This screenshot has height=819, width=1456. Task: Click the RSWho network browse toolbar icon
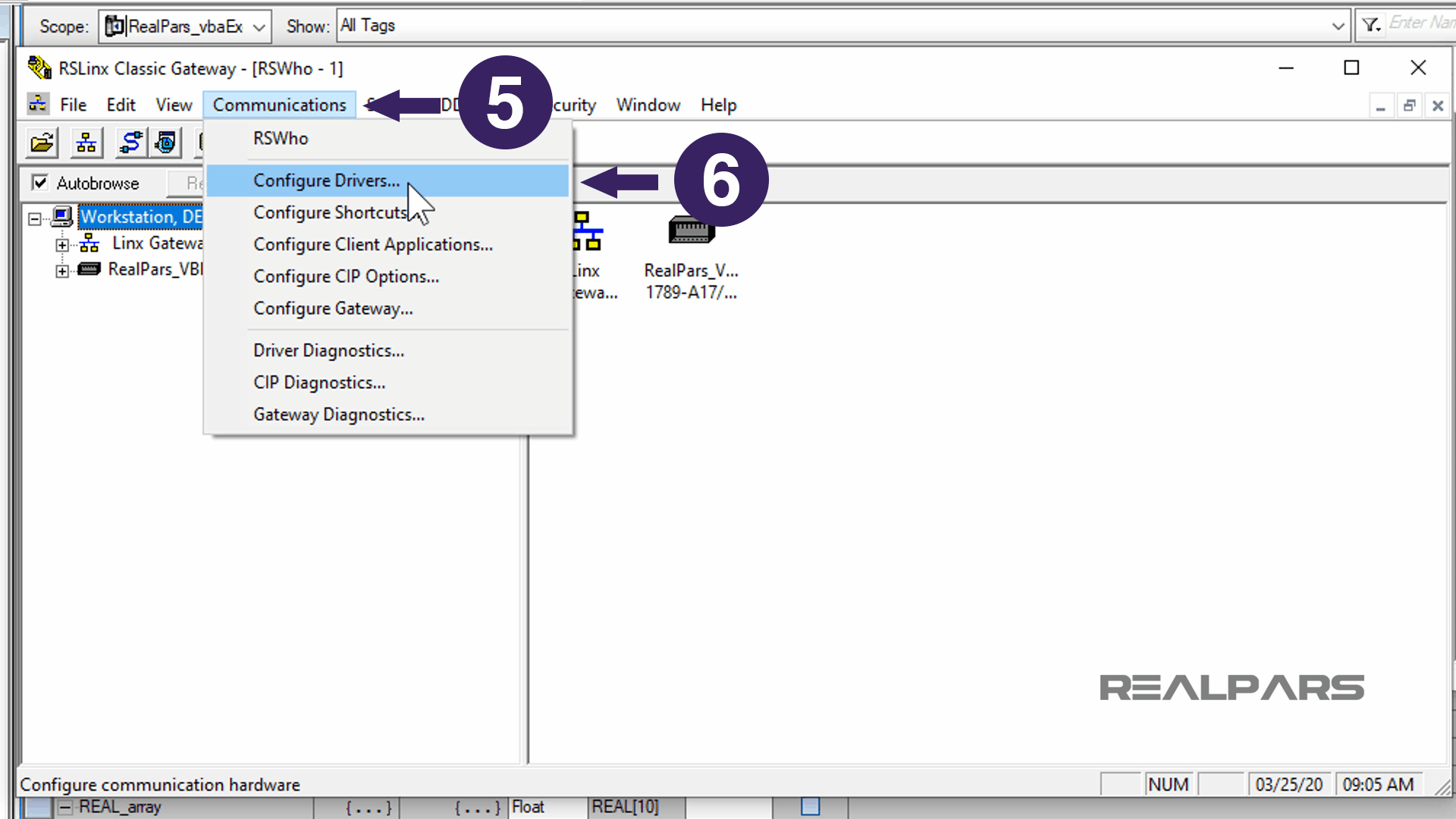[86, 143]
